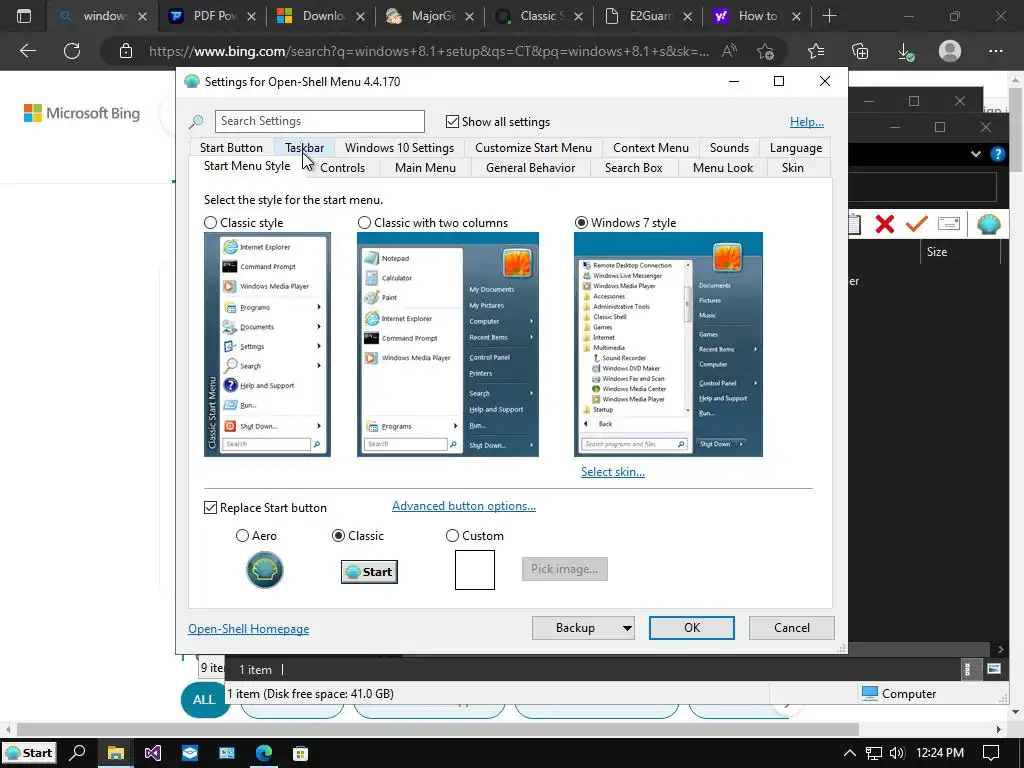Click red X delete icon in background window
Image resolution: width=1024 pixels, height=768 pixels.
point(885,224)
